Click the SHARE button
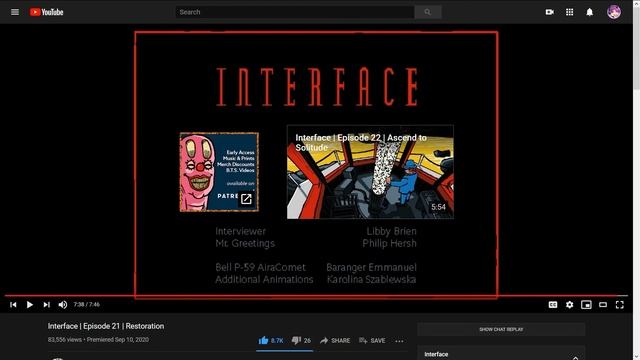The image size is (640, 360). 335,340
